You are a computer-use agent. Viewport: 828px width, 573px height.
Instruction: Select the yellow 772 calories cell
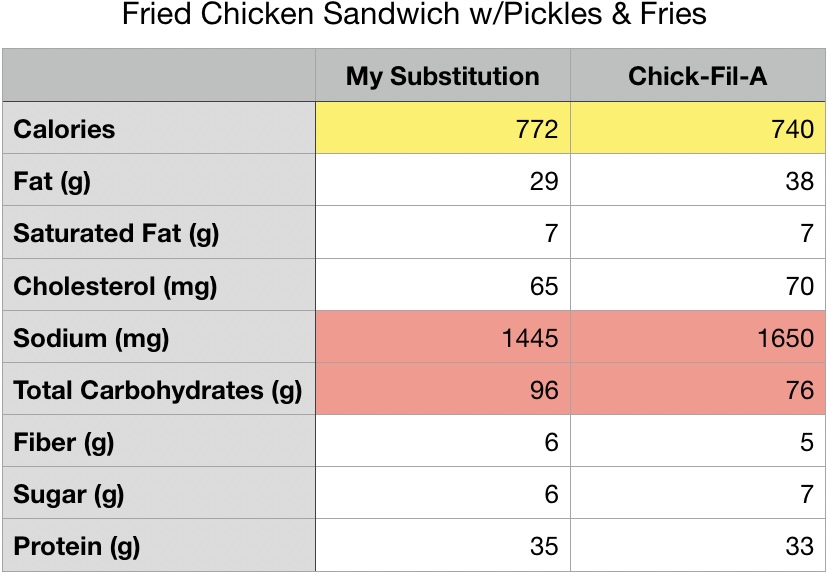click(x=443, y=129)
